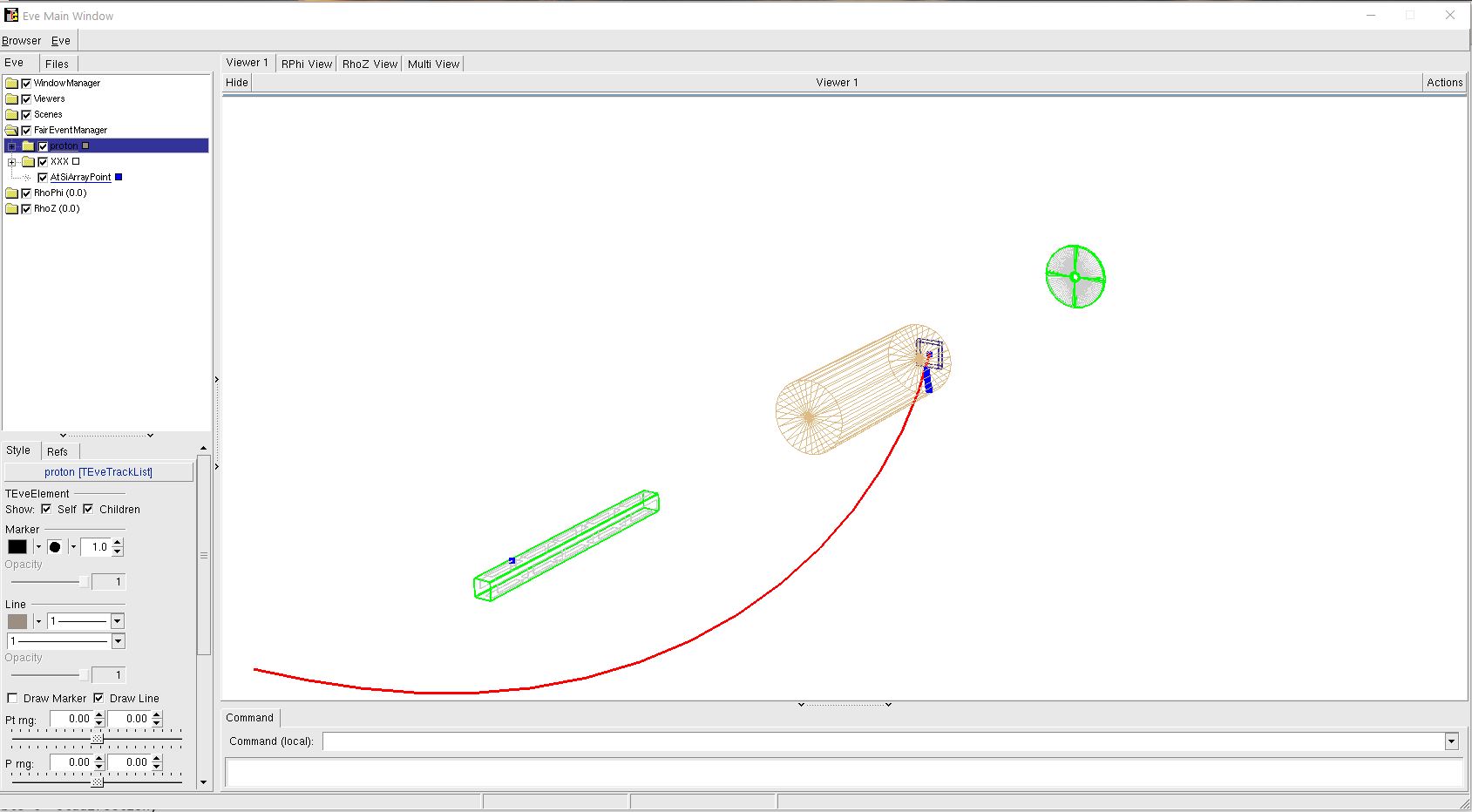Click the Actions button in viewer header
This screenshot has width=1472, height=812.
1444,83
